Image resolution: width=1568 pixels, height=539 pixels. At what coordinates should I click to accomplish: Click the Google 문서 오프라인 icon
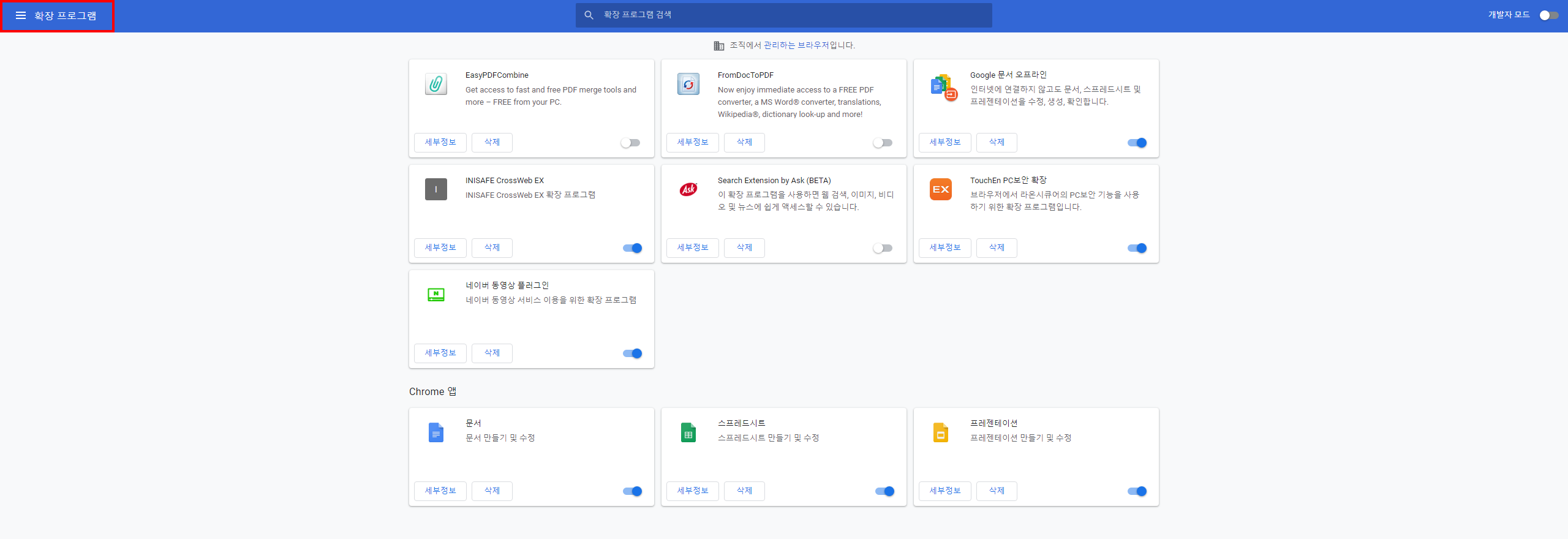pos(943,87)
